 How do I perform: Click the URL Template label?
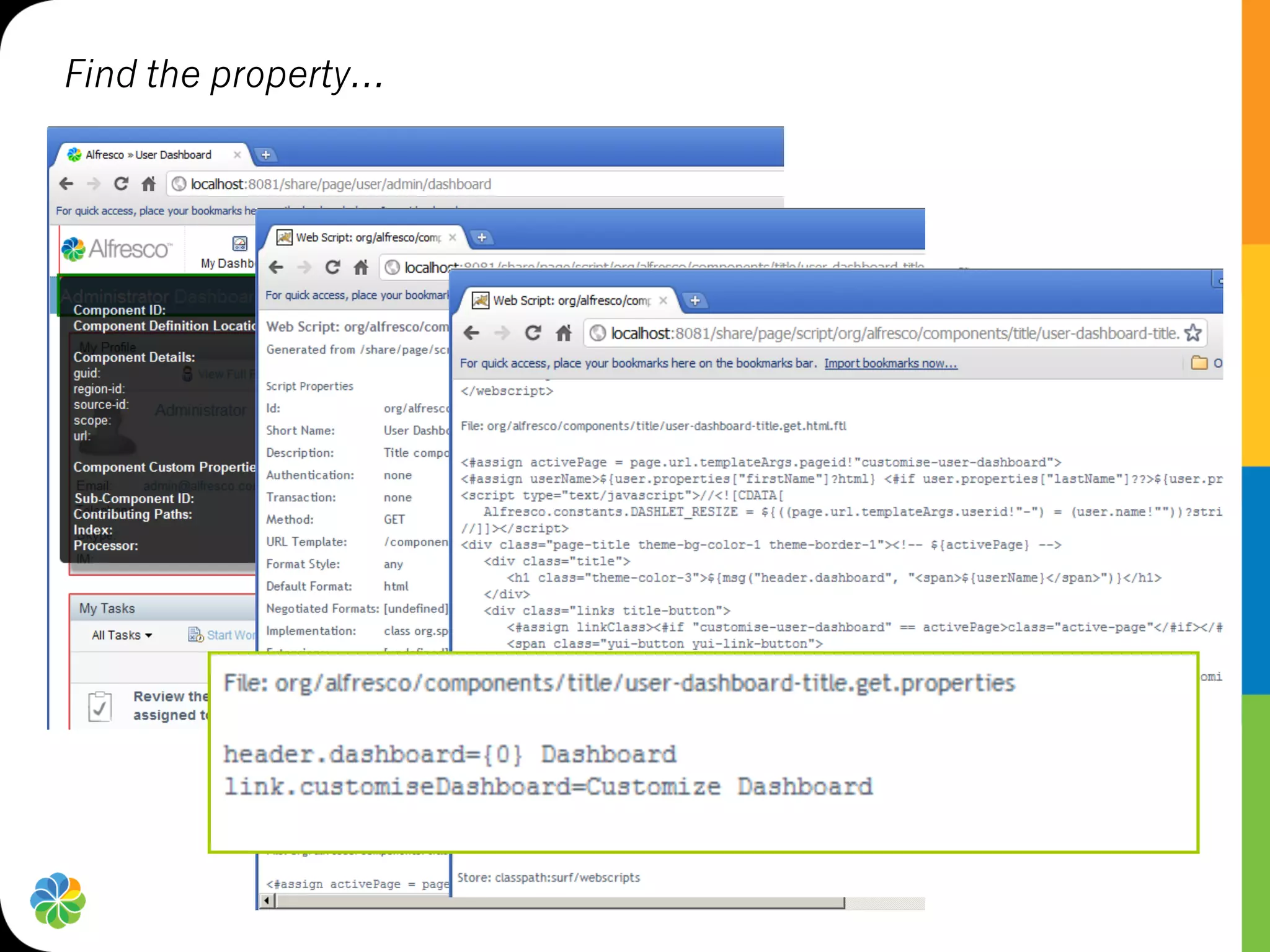306,542
